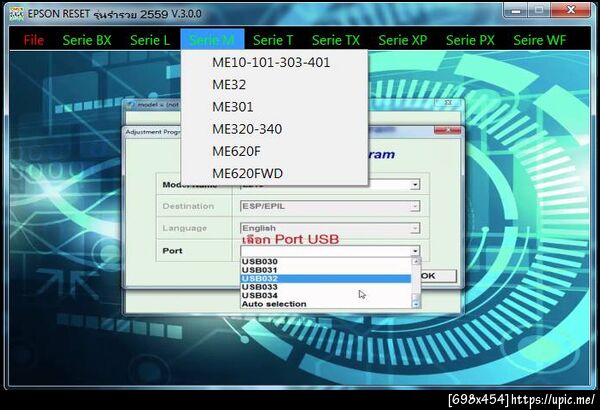Expand the Port dropdown arrow
Image resolution: width=600 pixels, height=410 pixels.
[415, 251]
